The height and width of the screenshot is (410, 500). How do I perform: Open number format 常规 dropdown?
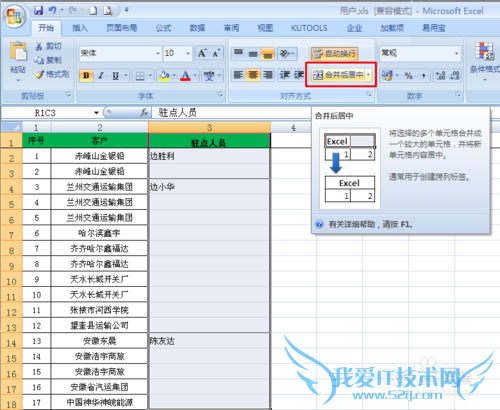pos(457,53)
